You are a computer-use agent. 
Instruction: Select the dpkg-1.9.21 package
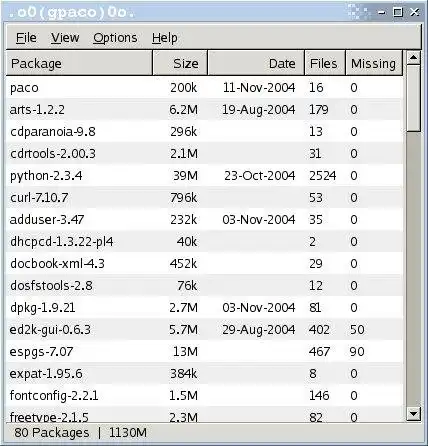(x=204, y=307)
